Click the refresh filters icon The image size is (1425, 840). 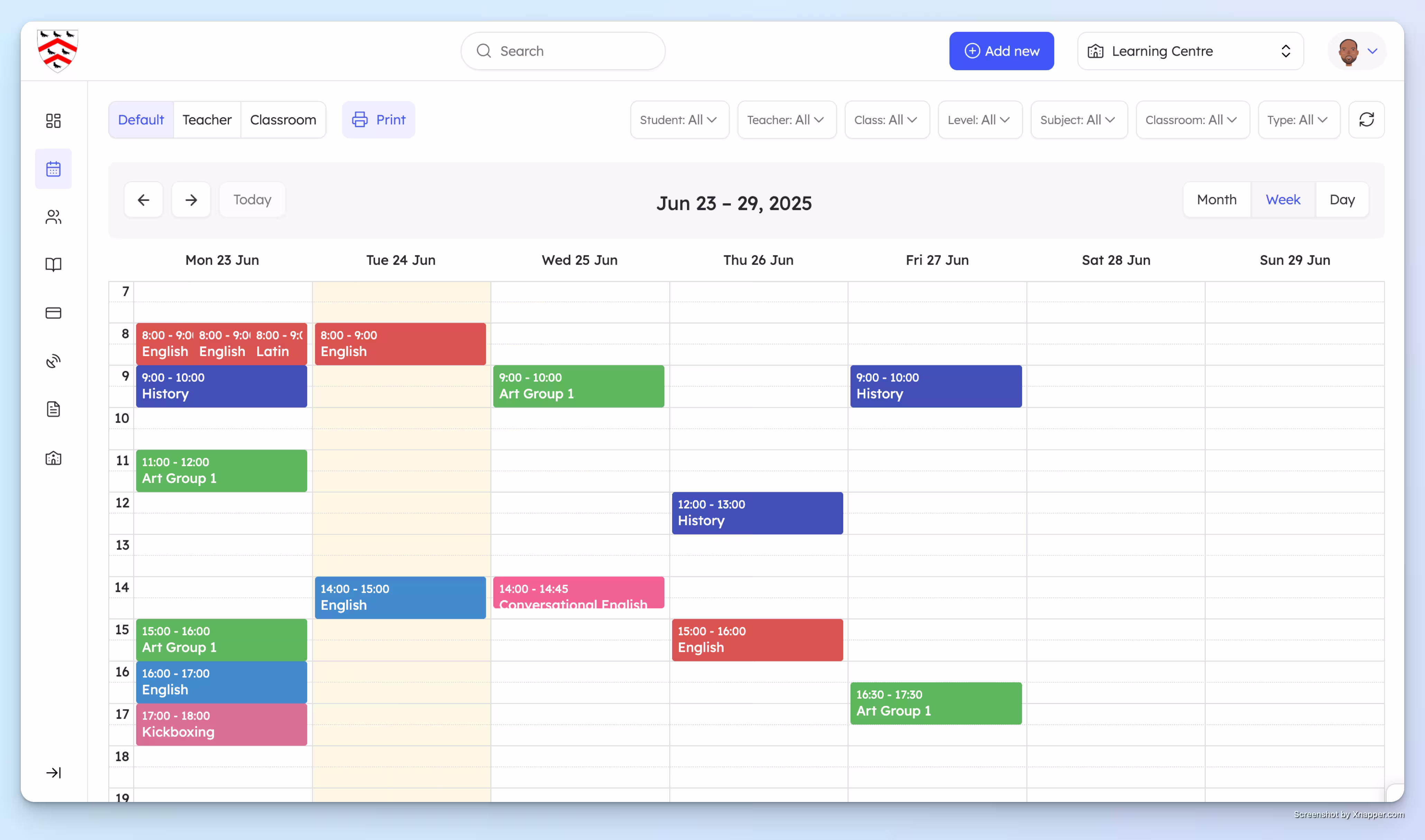(x=1366, y=120)
